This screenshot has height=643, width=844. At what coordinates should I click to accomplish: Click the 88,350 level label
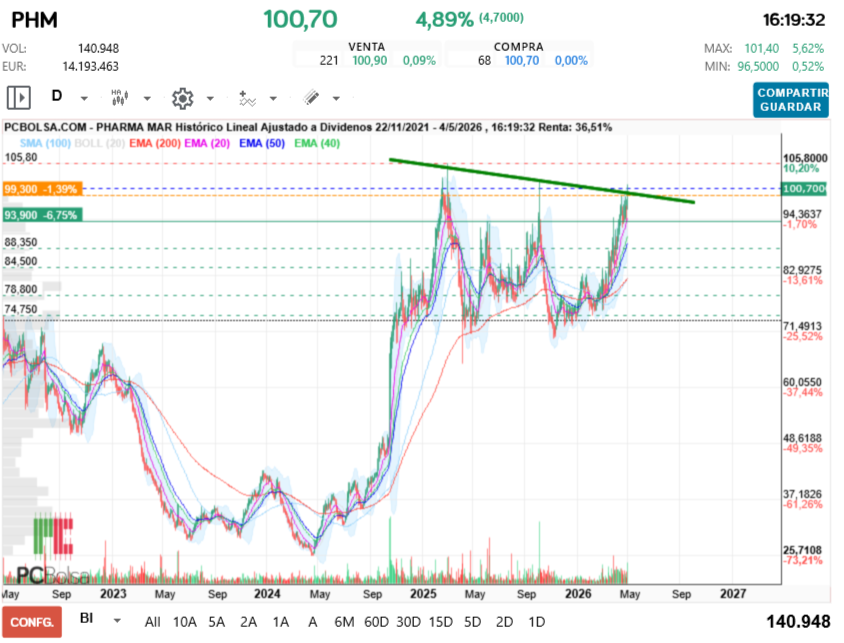click(21, 242)
